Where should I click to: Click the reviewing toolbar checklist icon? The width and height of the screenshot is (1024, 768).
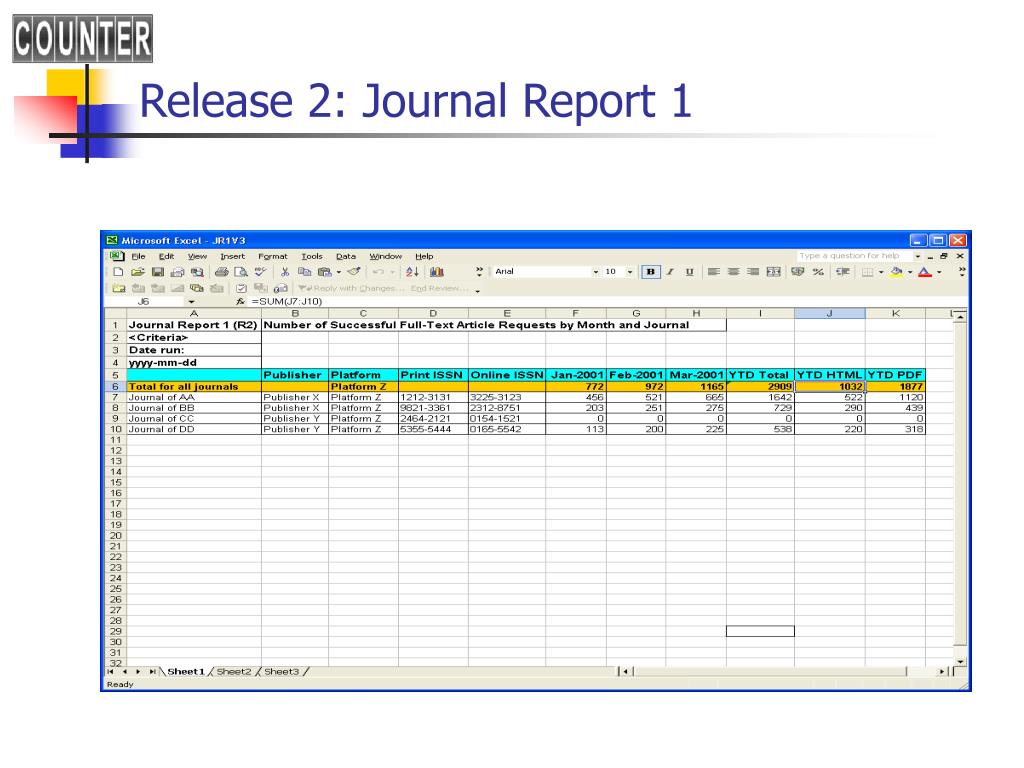(241, 288)
